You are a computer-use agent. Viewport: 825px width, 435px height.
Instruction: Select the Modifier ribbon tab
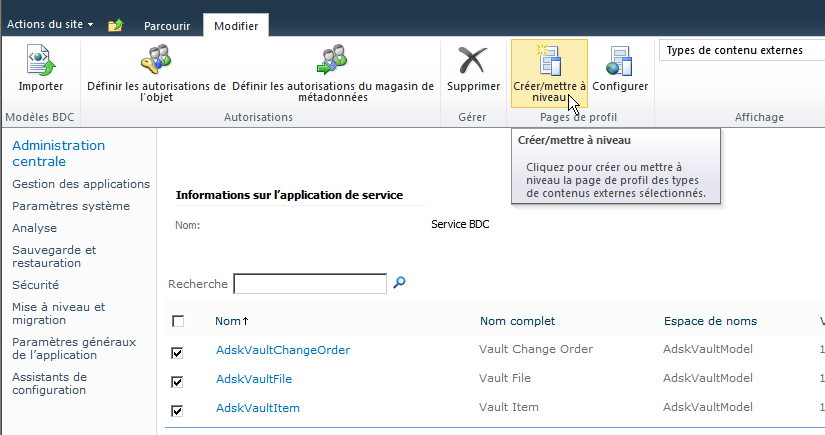tap(235, 26)
